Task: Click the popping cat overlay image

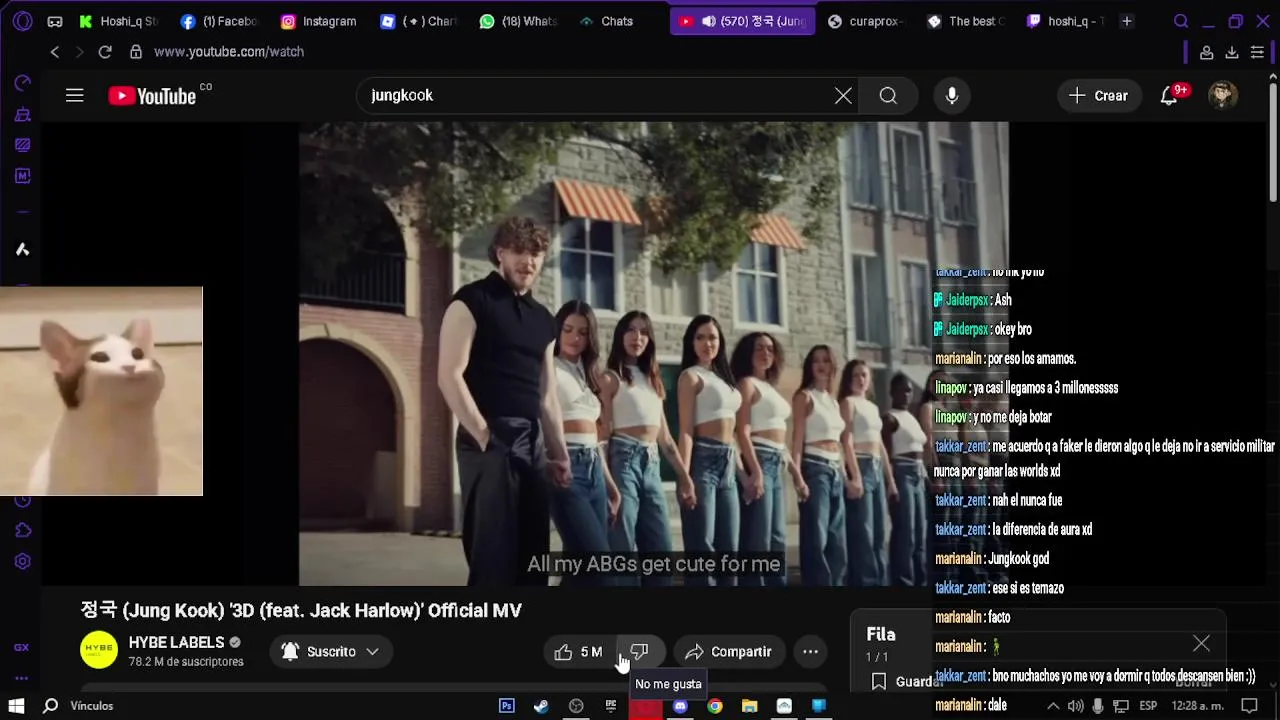Action: (x=101, y=391)
